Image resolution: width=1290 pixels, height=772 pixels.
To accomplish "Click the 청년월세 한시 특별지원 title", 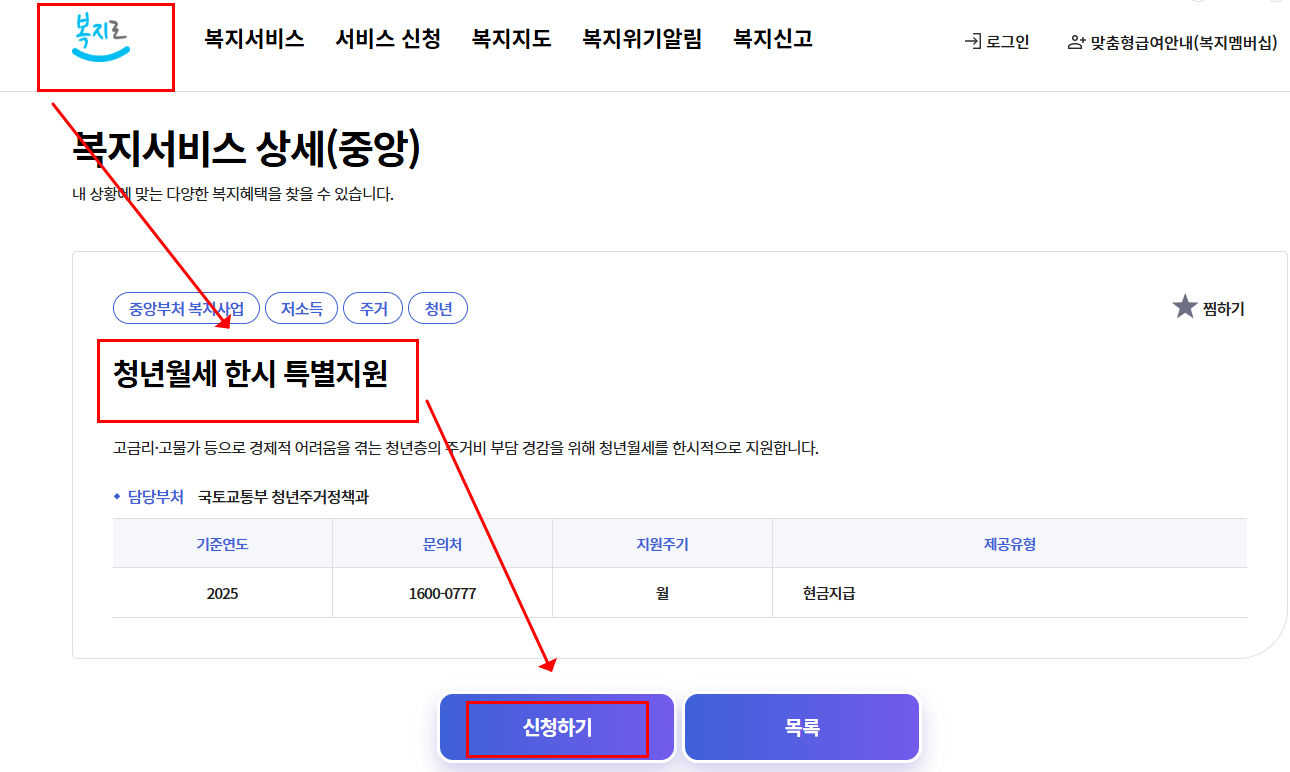I will 250,373.
